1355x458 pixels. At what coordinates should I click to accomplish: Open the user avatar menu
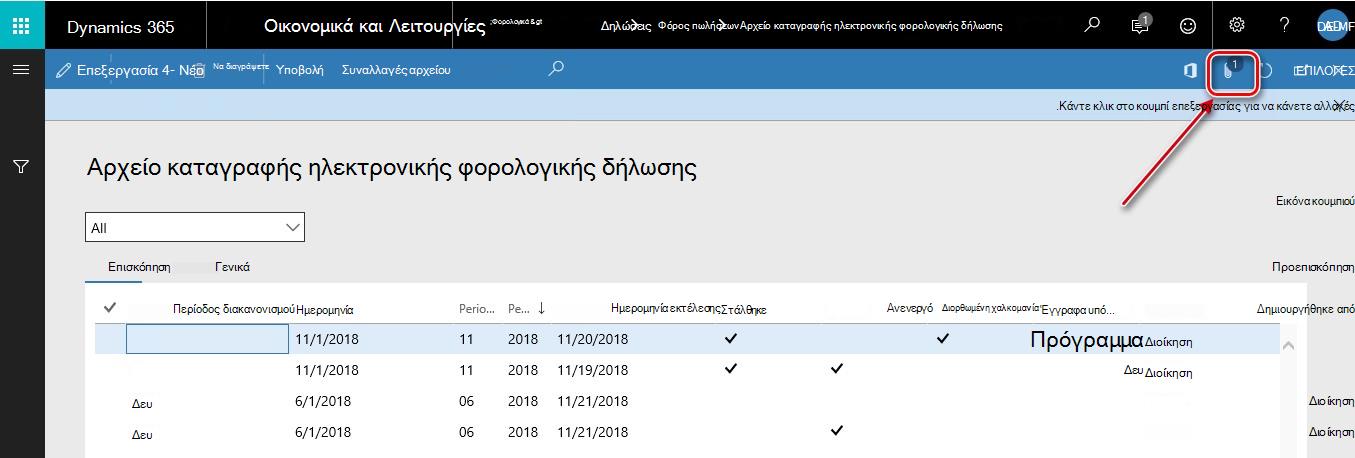(x=1331, y=26)
